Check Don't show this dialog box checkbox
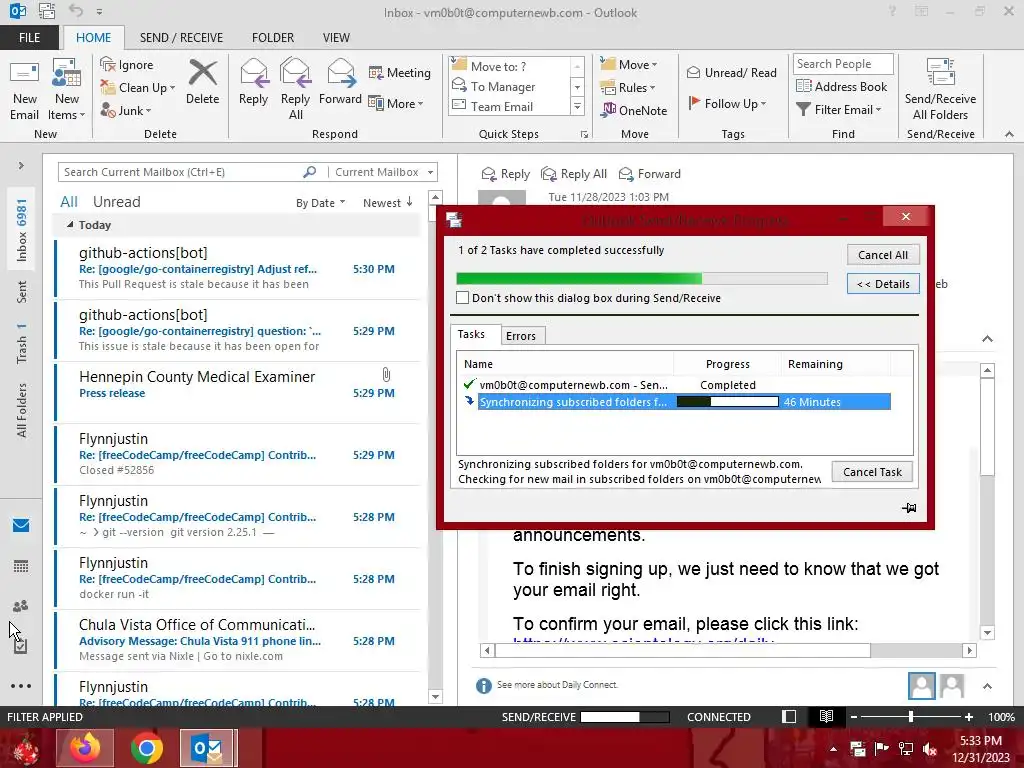 click(462, 298)
